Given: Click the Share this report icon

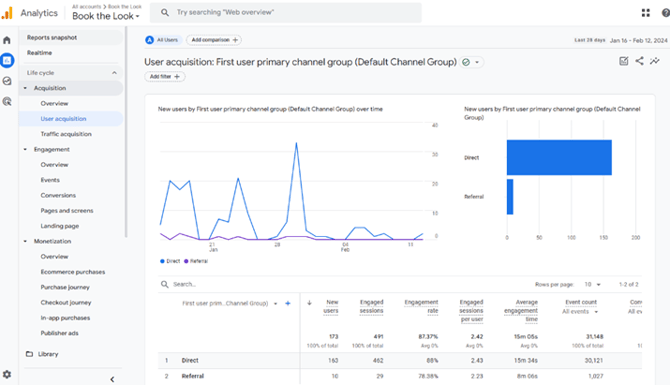Looking at the screenshot, I should point(639,61).
